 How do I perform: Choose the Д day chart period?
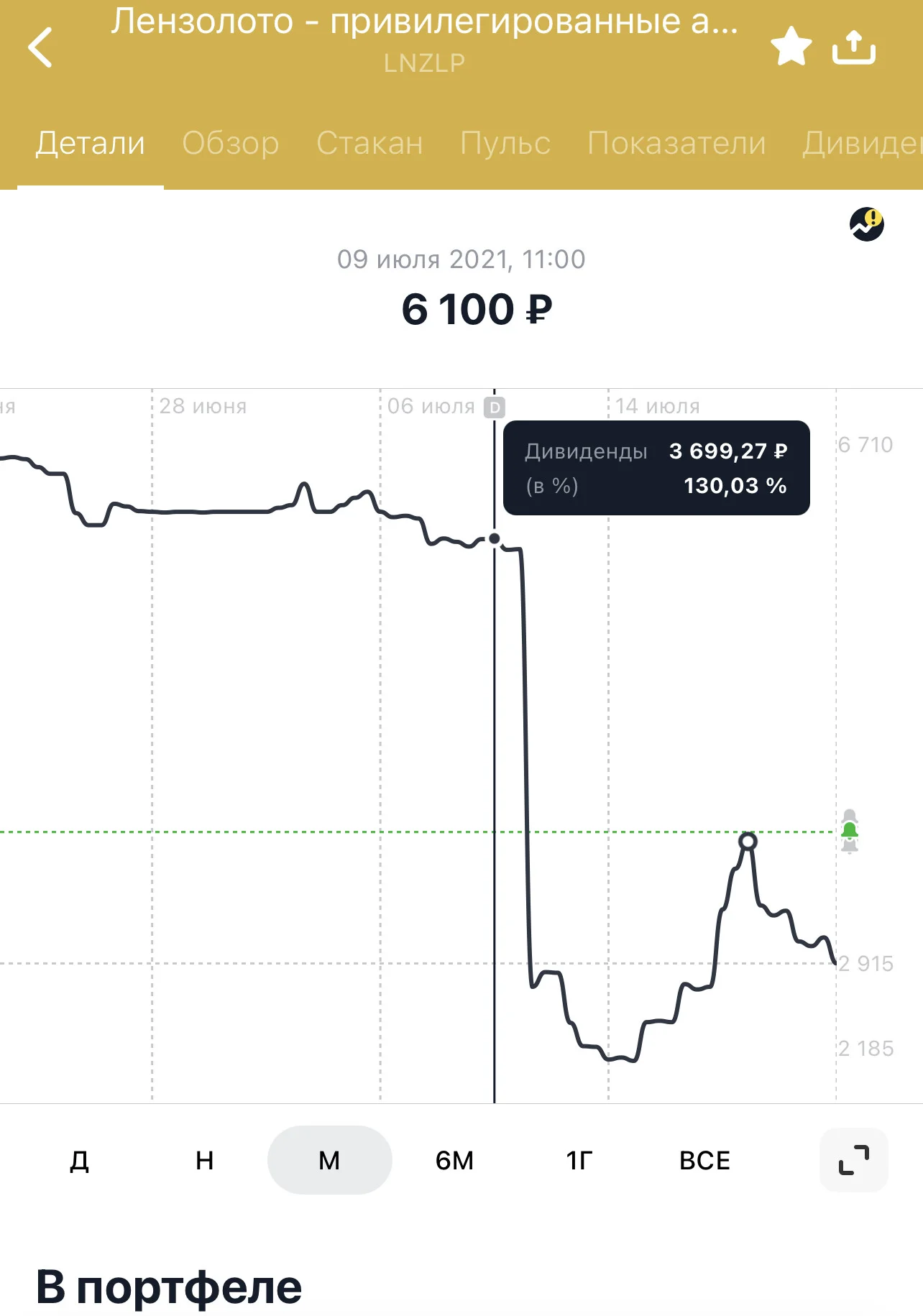click(80, 1160)
